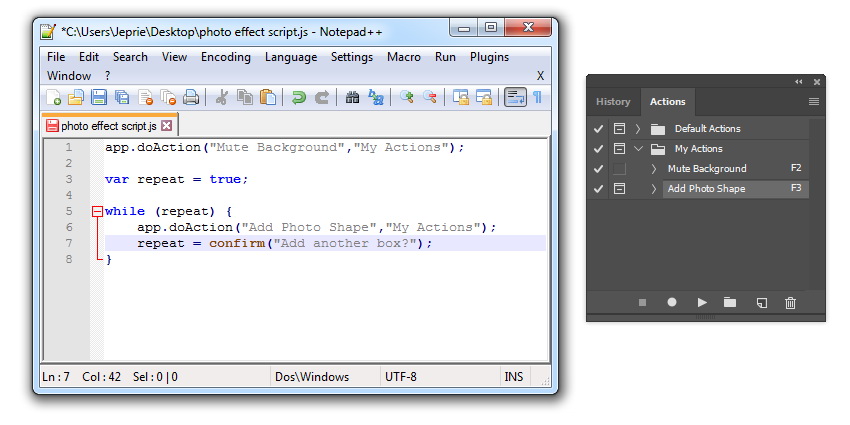Toggle checkmark for Add Photo Shape action
Screen dimensions: 850x425
pyautogui.click(x=598, y=189)
